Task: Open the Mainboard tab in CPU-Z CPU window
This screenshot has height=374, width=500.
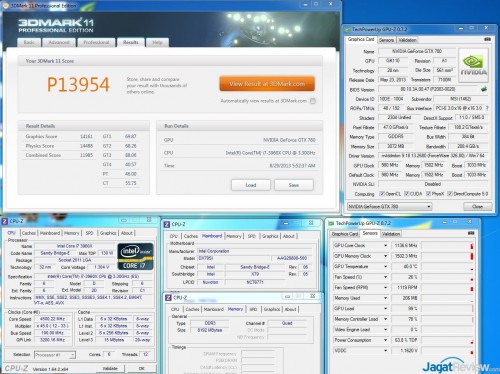Action: (50, 233)
